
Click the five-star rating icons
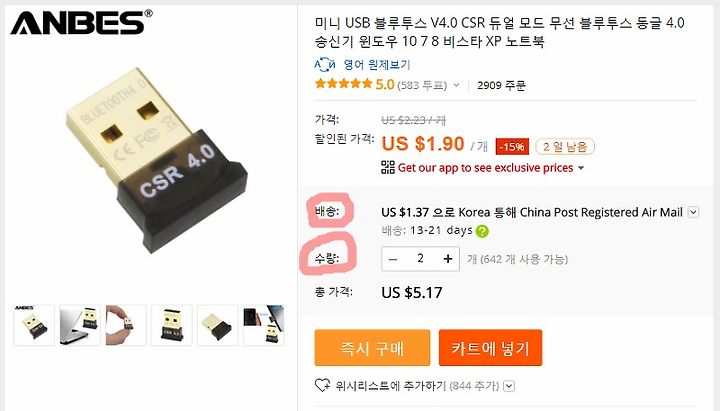pos(343,84)
